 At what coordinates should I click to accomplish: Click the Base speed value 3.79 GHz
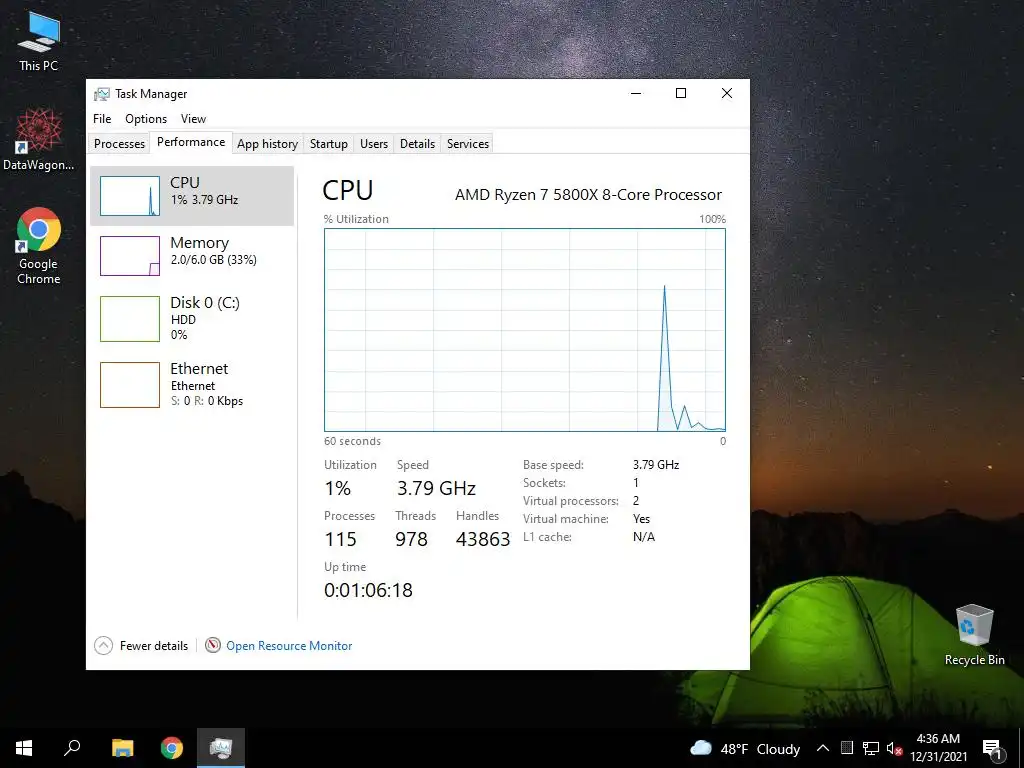(x=656, y=465)
